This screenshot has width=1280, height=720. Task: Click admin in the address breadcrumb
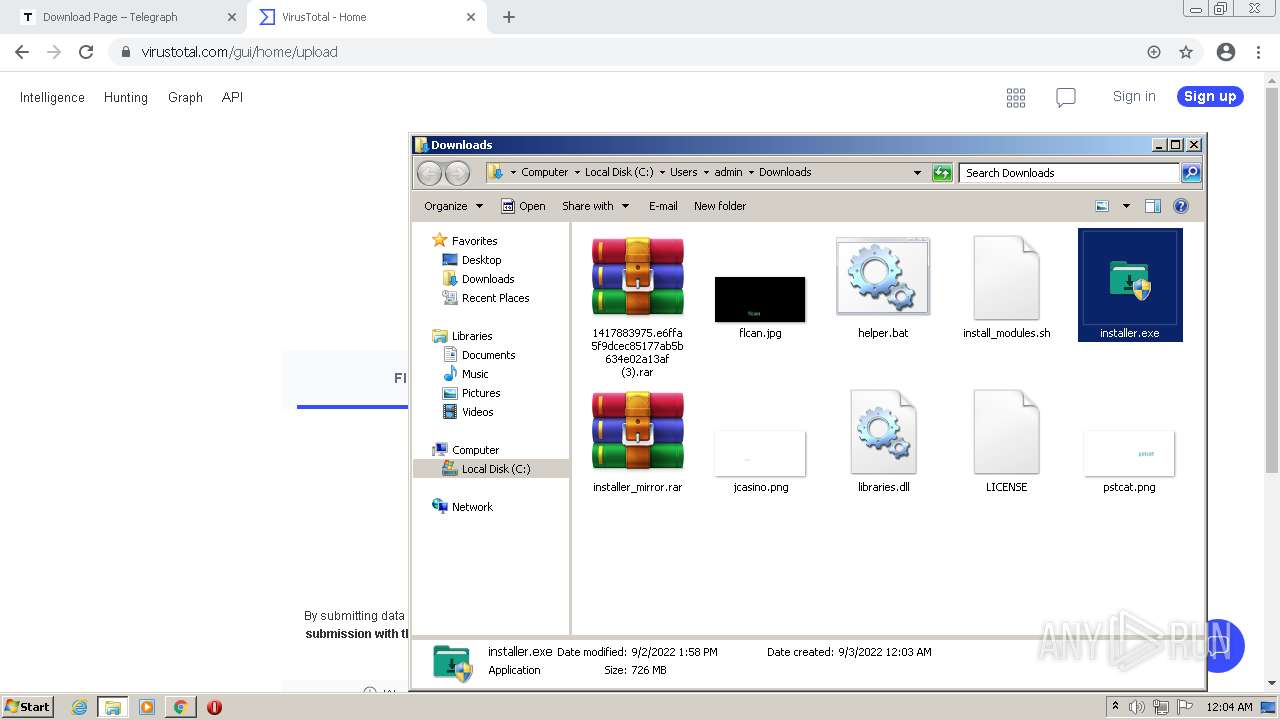(x=728, y=172)
